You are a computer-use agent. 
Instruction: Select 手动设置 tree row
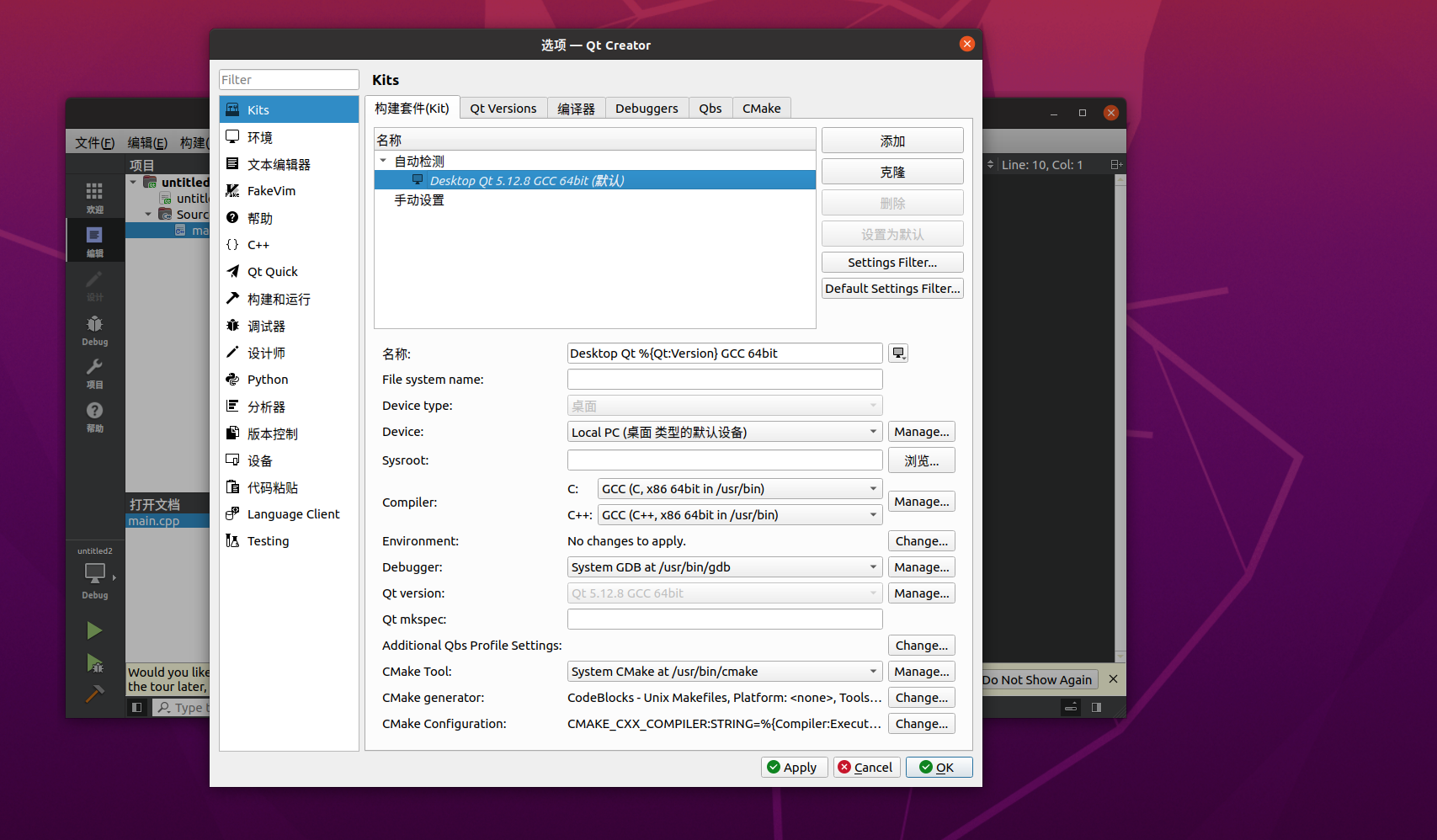[x=595, y=200]
